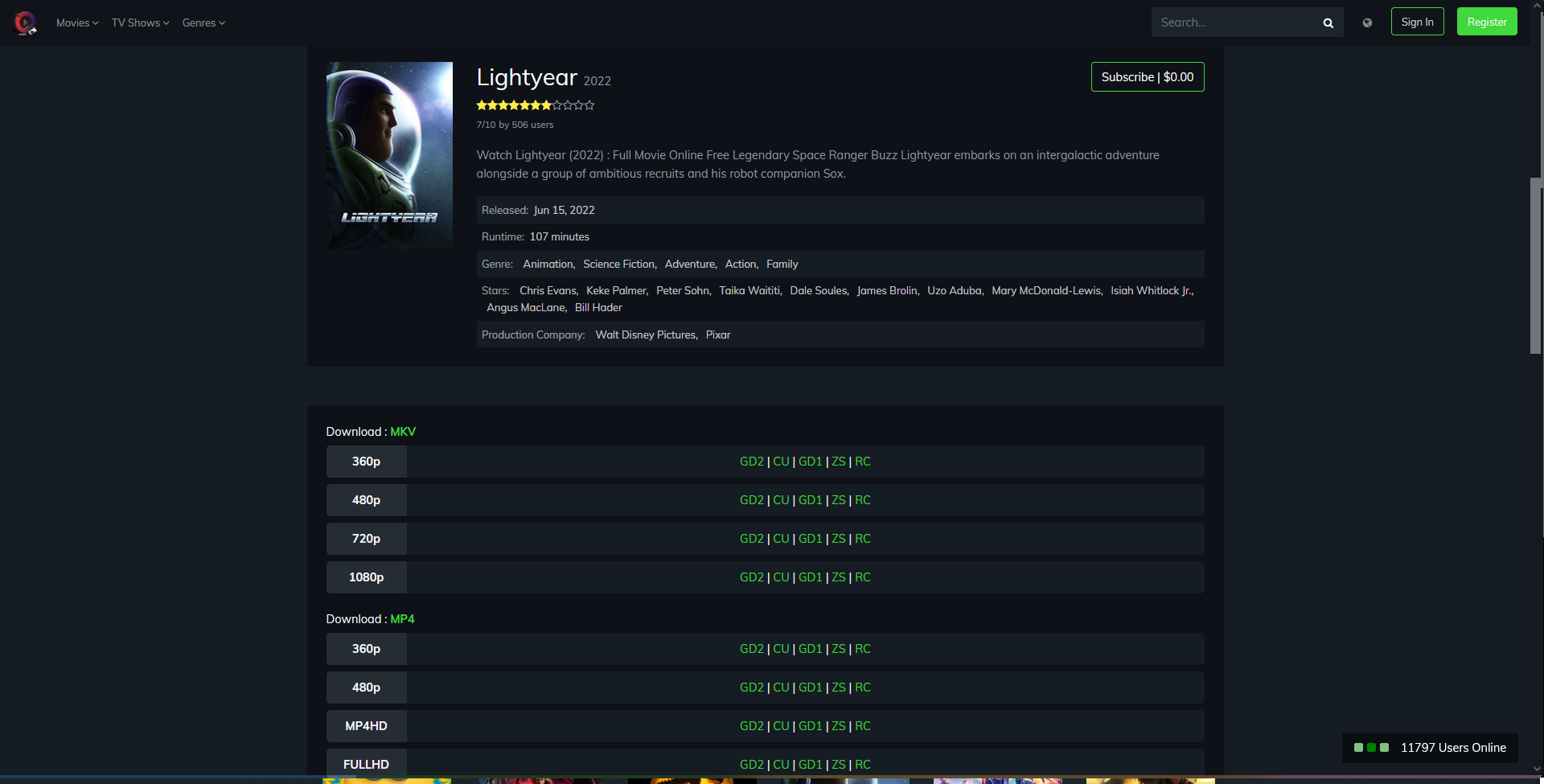The height and width of the screenshot is (784, 1544).
Task: Click RC link for MP4HD row
Action: click(862, 726)
